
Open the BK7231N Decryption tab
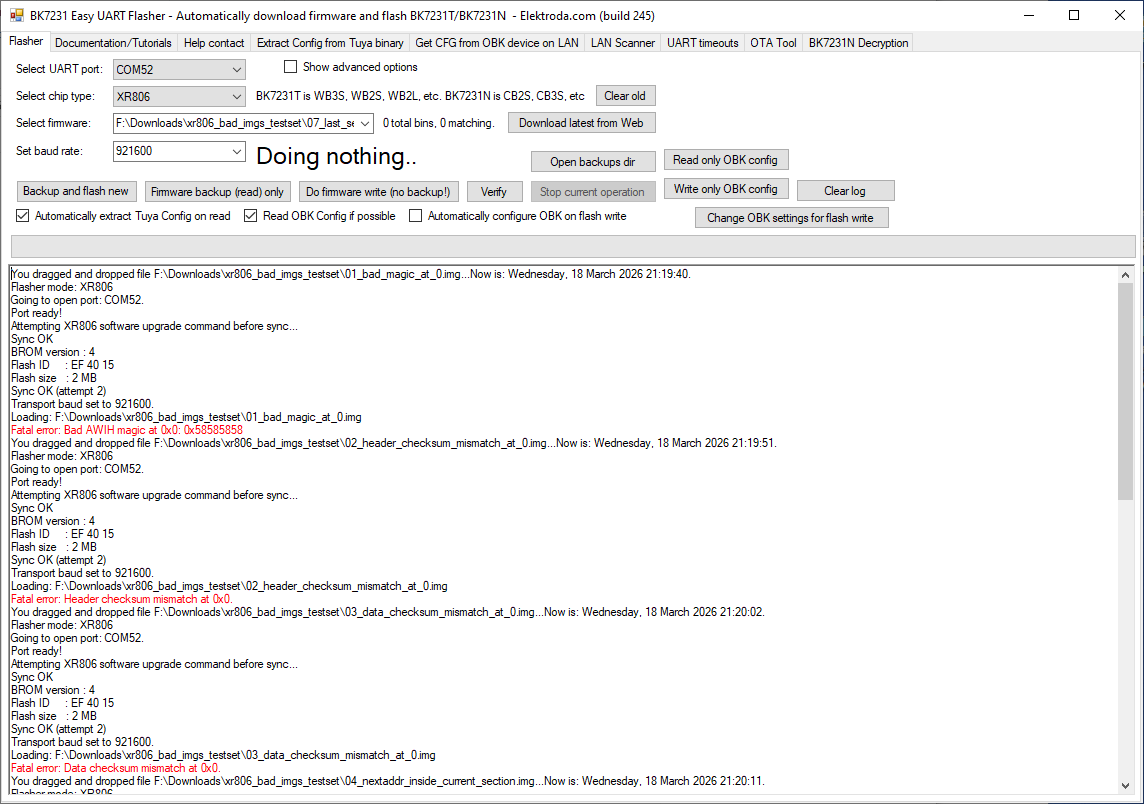(x=858, y=43)
